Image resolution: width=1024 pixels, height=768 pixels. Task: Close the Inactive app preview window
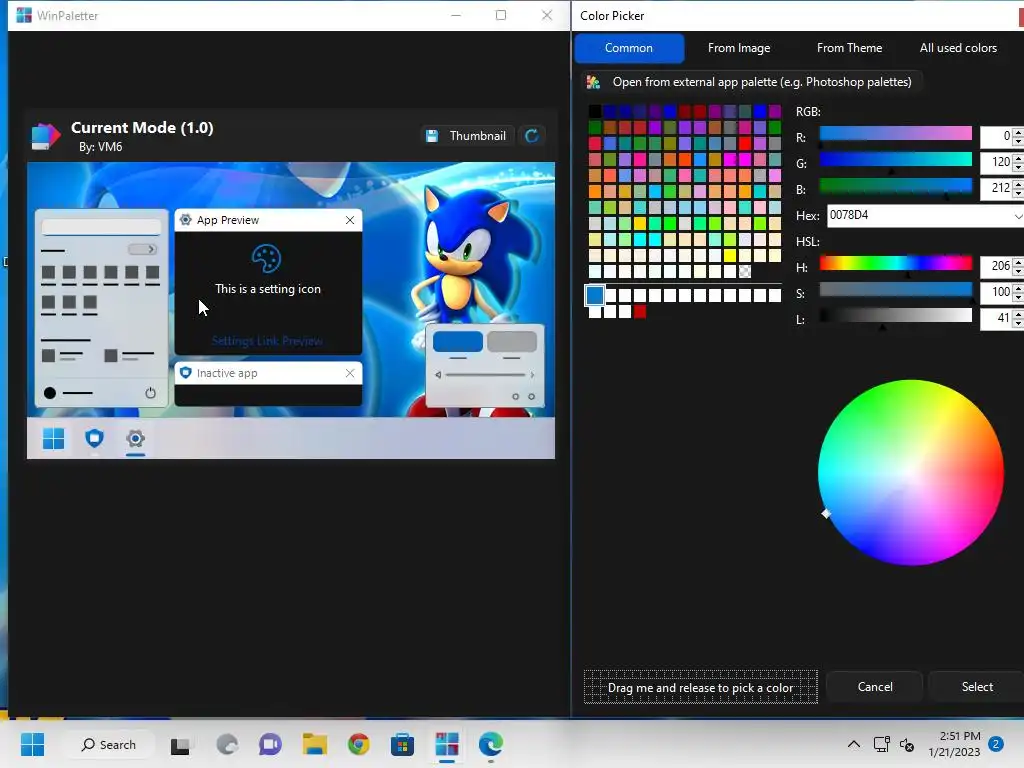(350, 373)
